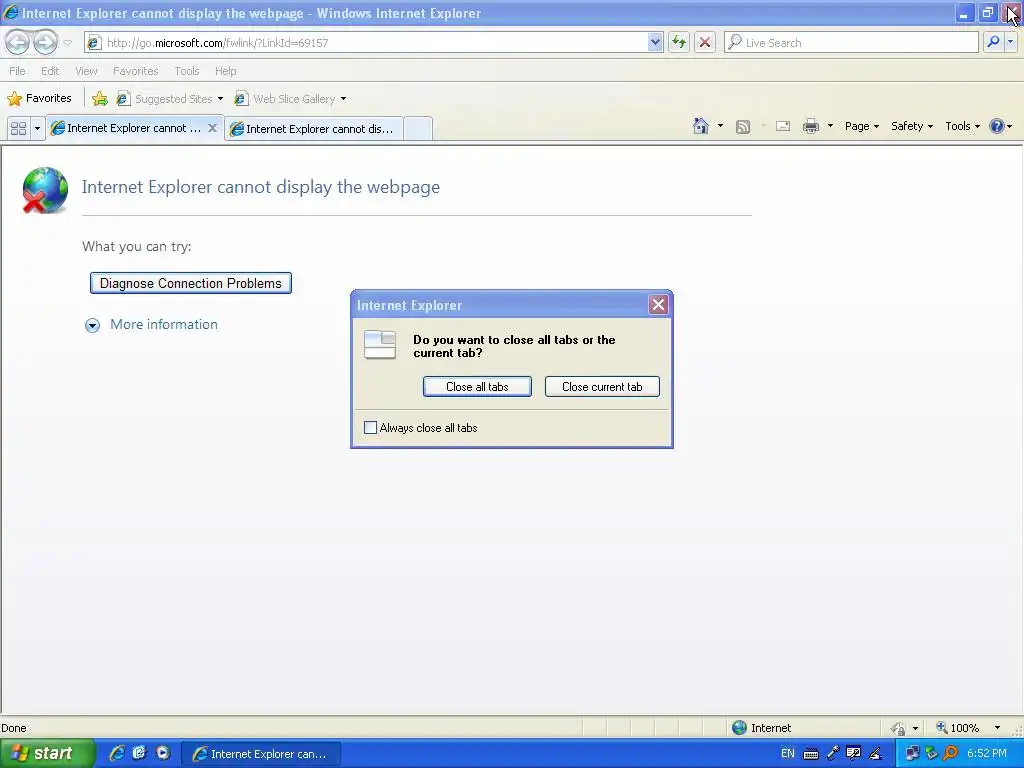Click the green Refresh icon

[679, 42]
